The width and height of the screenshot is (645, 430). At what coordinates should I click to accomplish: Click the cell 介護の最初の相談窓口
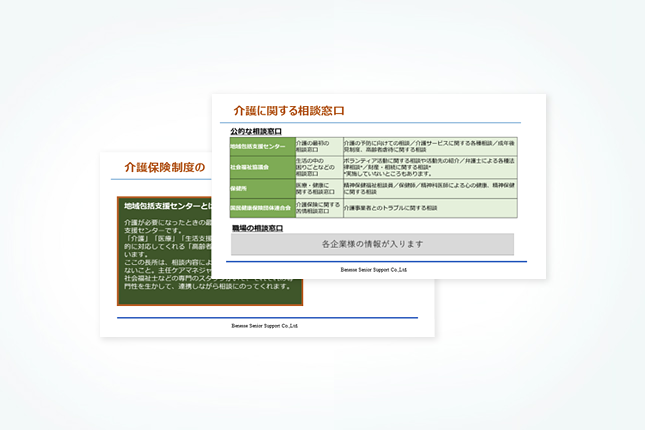[x=319, y=146]
